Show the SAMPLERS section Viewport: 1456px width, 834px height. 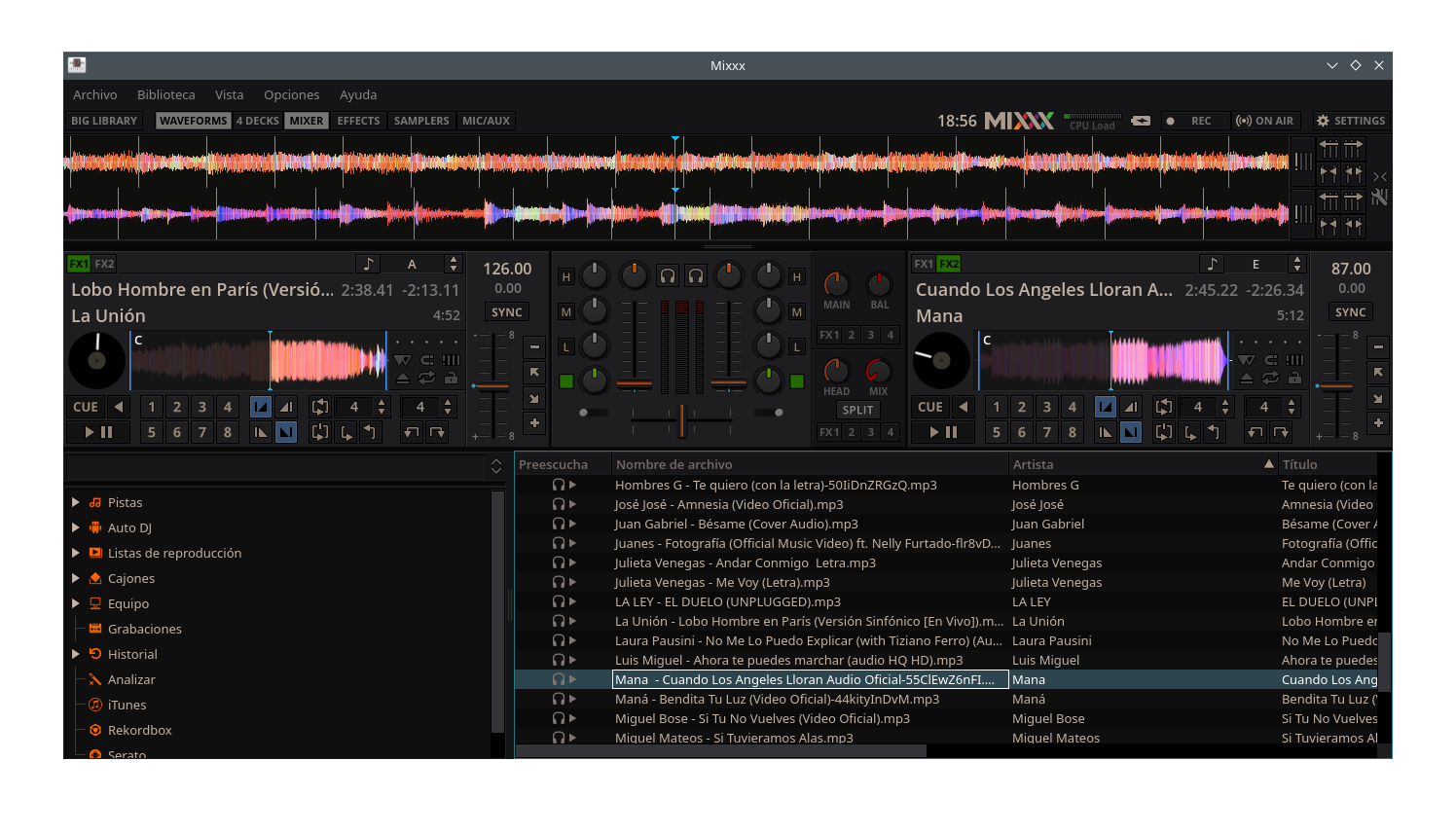tap(421, 121)
